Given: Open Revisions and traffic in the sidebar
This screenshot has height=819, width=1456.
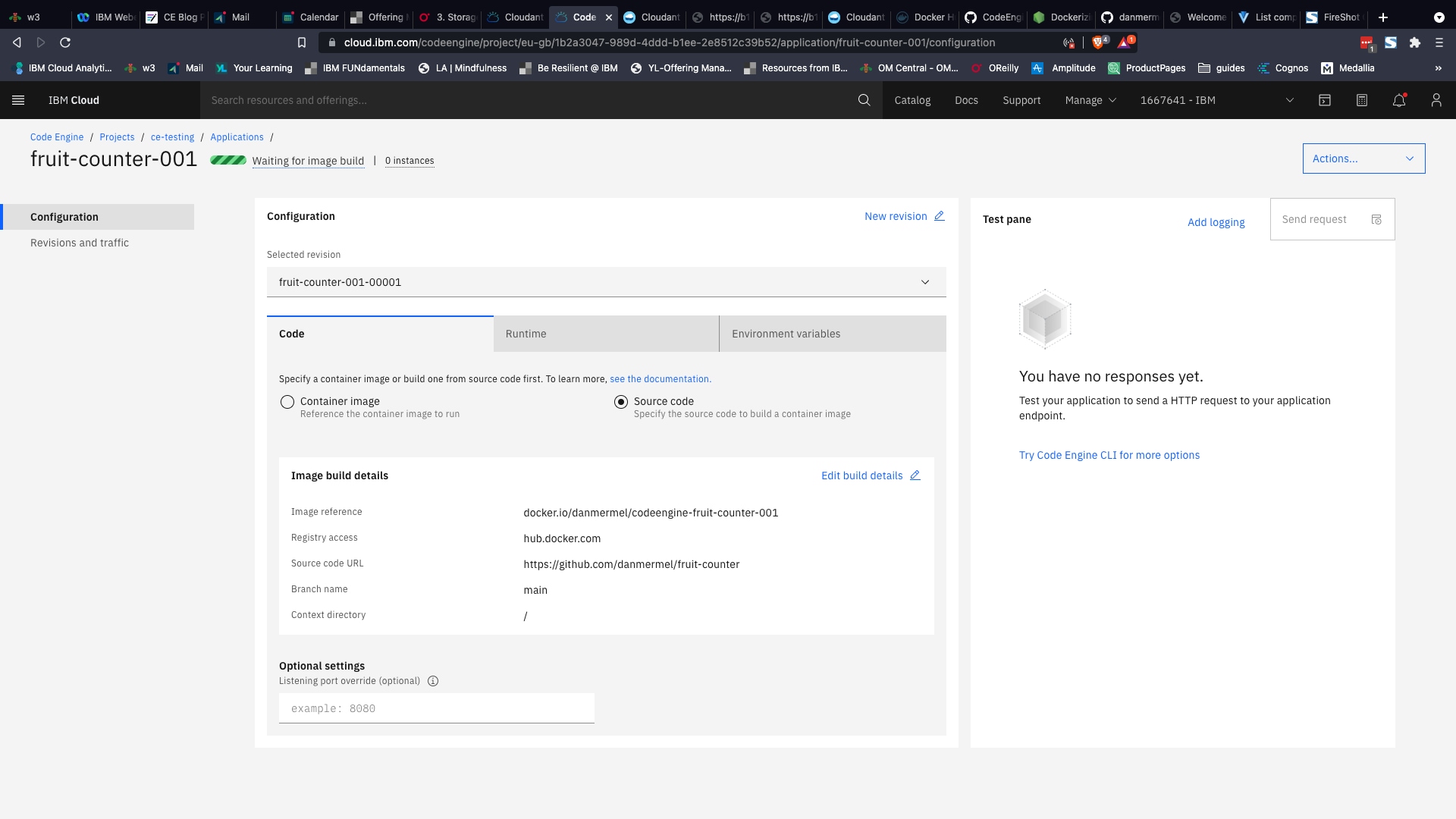Looking at the screenshot, I should click(x=80, y=243).
